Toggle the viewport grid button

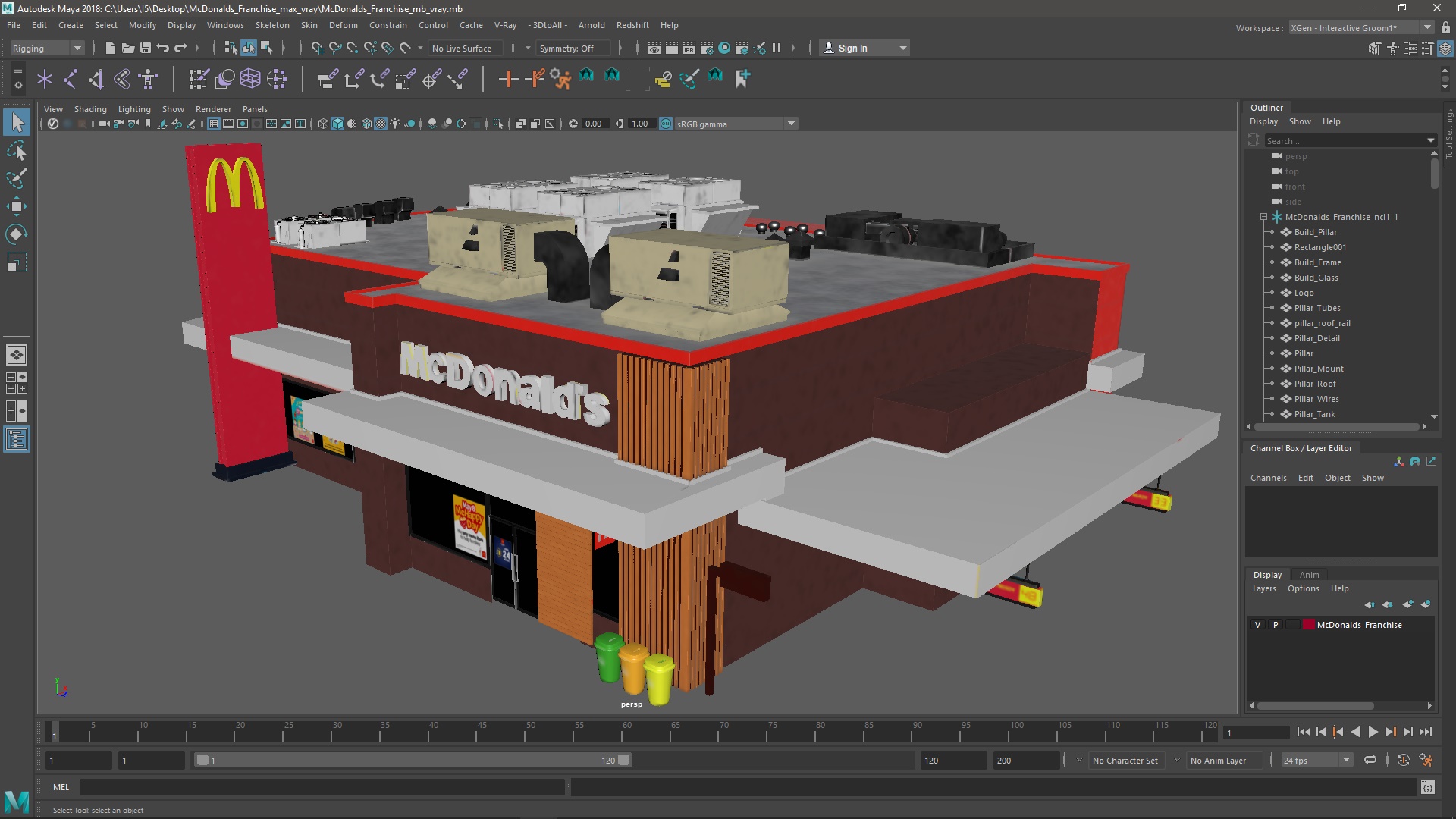click(214, 124)
